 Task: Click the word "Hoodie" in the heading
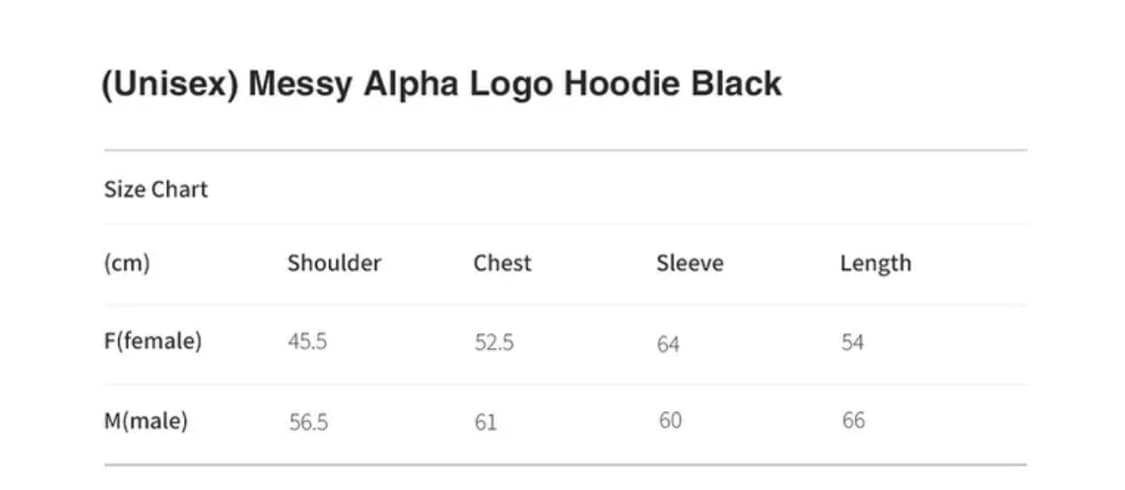coord(622,84)
